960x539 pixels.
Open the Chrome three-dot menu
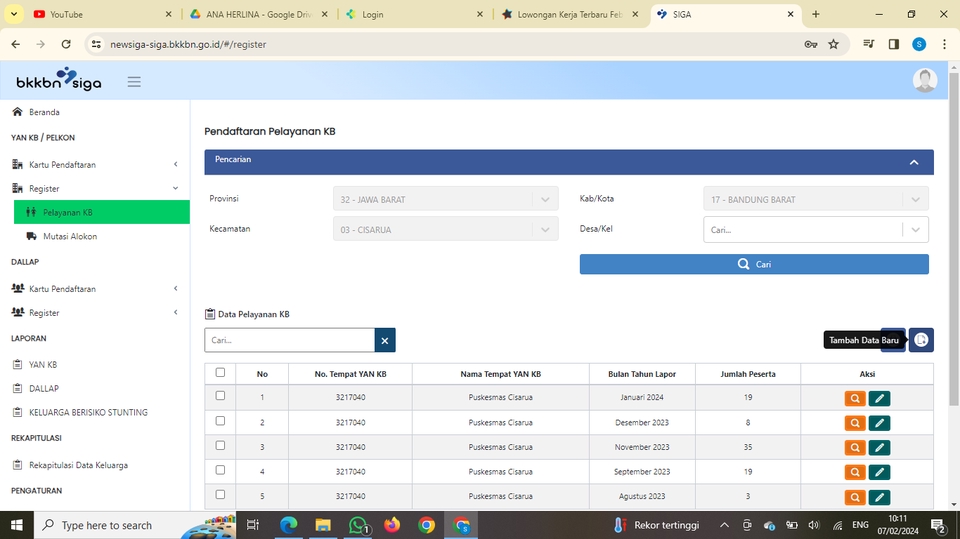click(x=945, y=44)
